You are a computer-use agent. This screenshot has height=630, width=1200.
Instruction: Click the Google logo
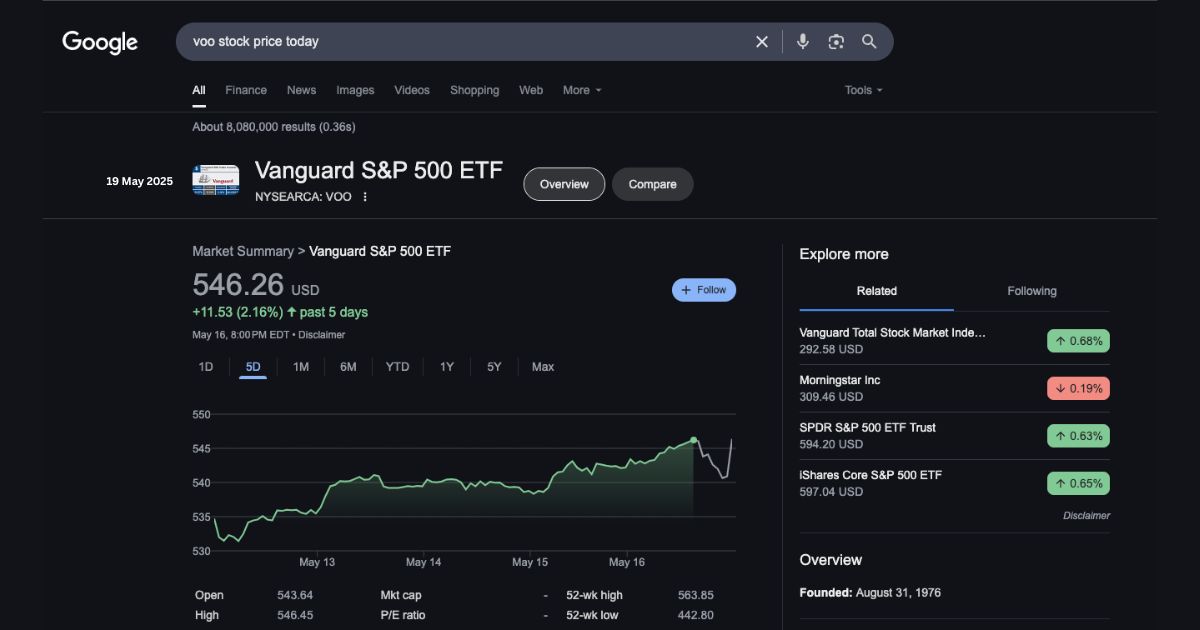point(100,42)
